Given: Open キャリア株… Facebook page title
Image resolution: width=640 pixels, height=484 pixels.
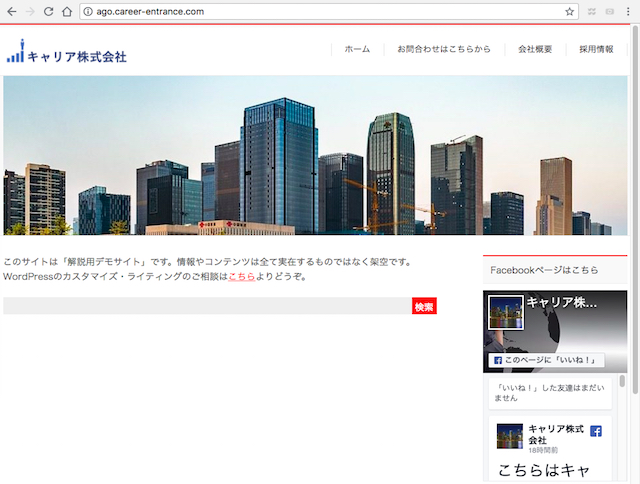Looking at the screenshot, I should (x=562, y=302).
